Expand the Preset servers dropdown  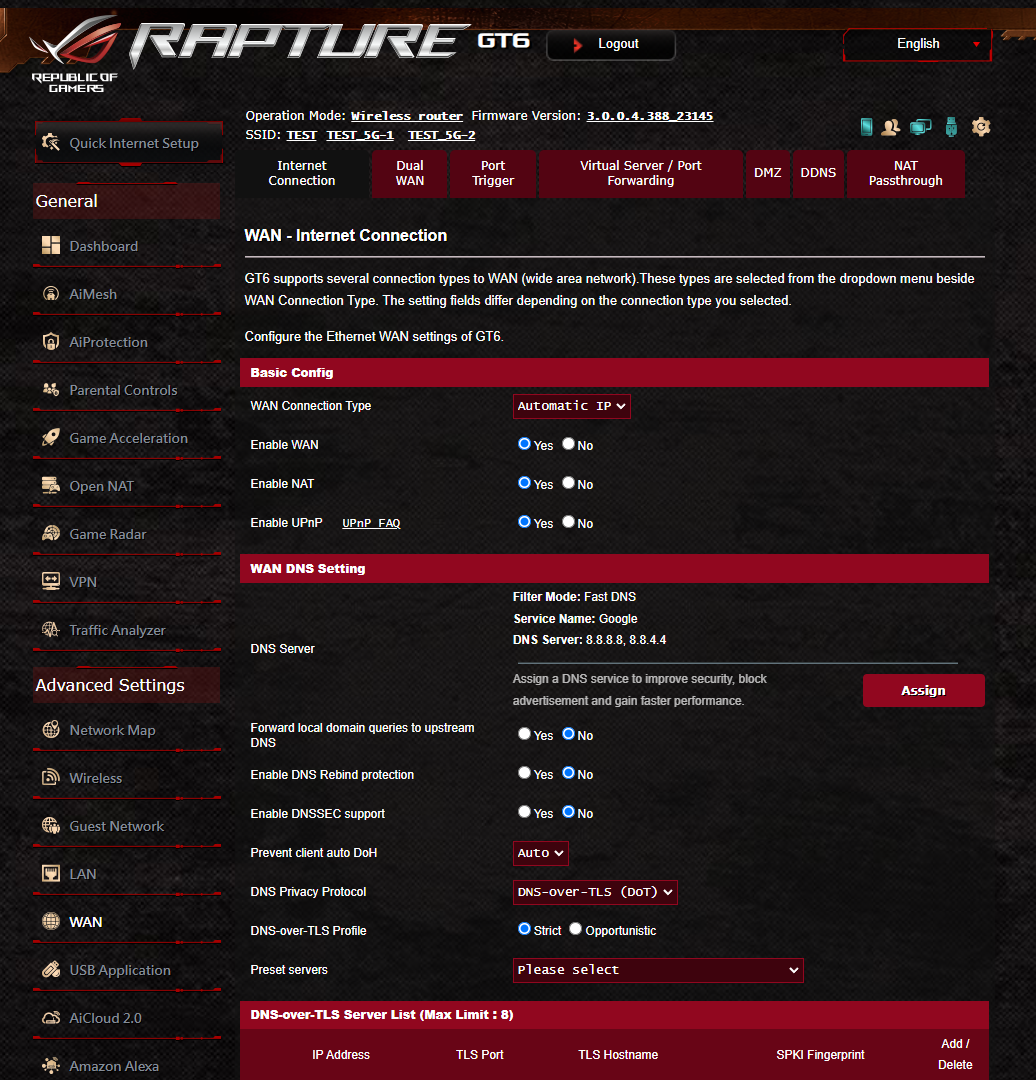[657, 970]
